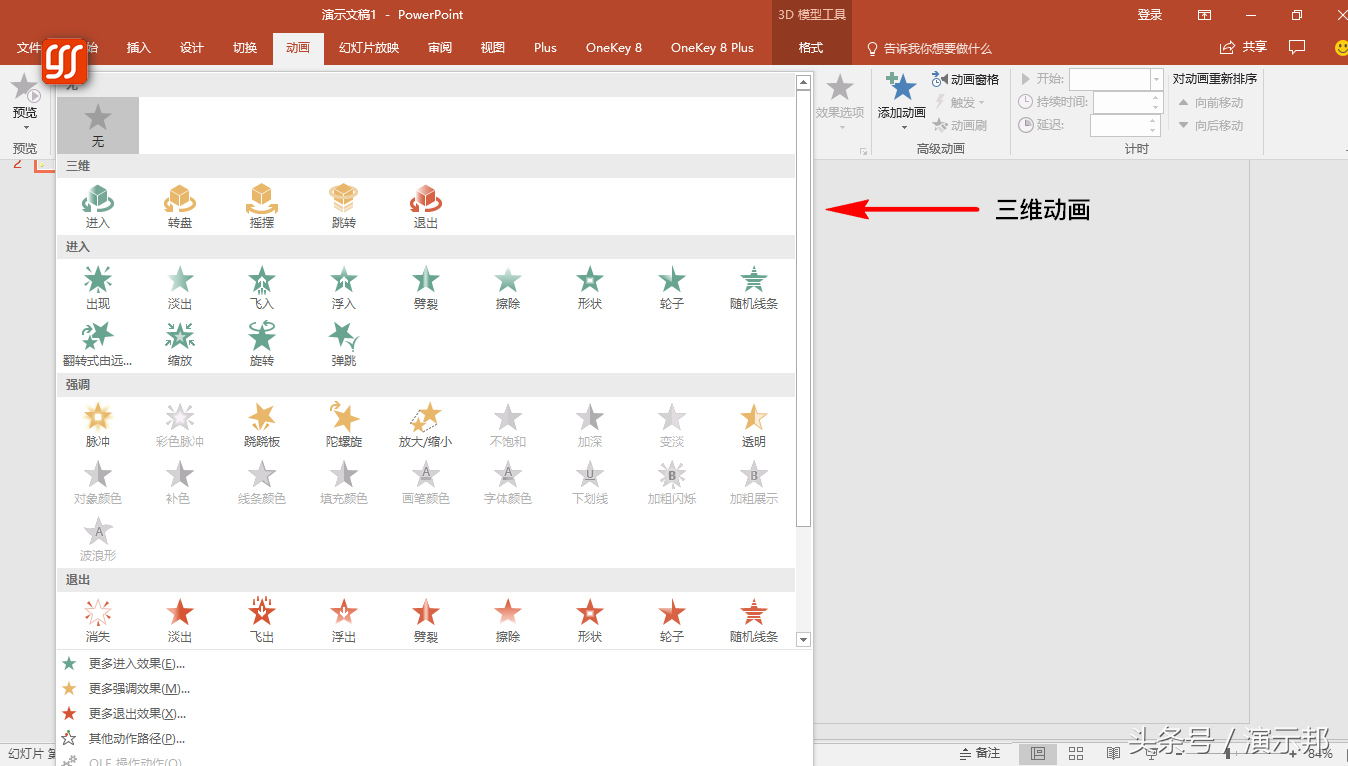1348x766 pixels.
Task: Open the 开始 timing combo box
Action: click(1116, 79)
